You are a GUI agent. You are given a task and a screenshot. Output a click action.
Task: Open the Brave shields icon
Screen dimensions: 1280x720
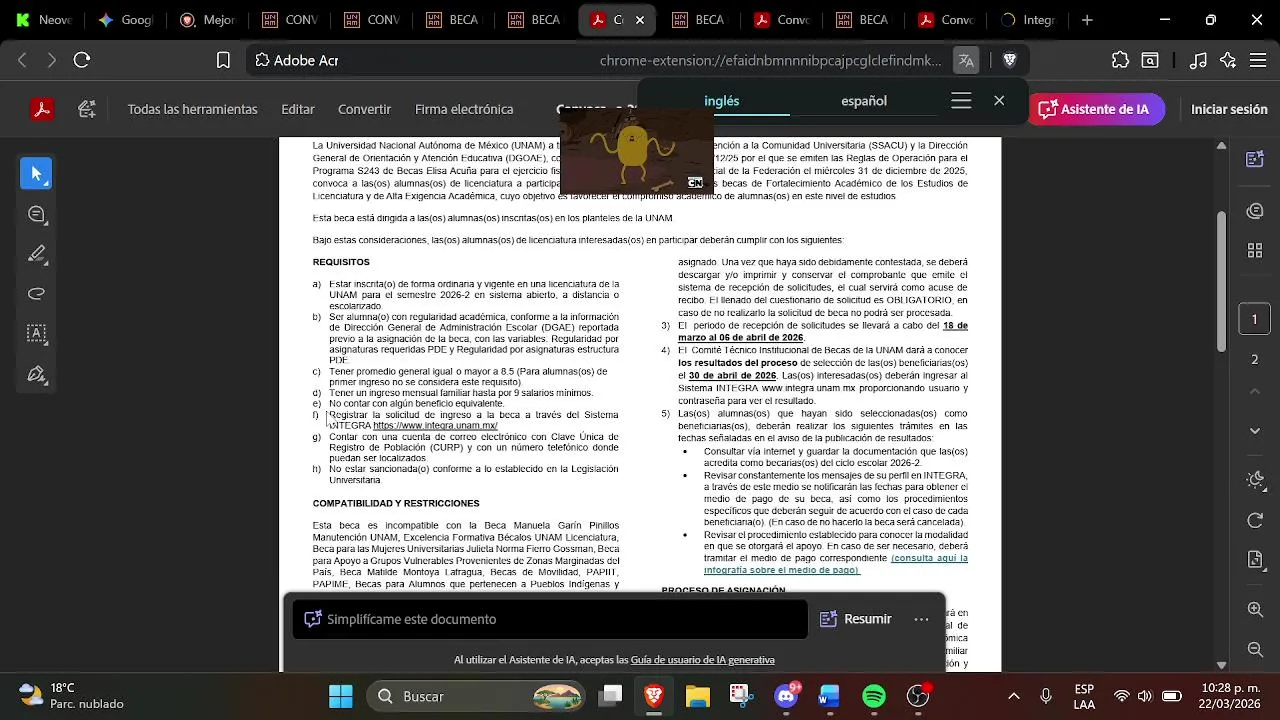1010,60
